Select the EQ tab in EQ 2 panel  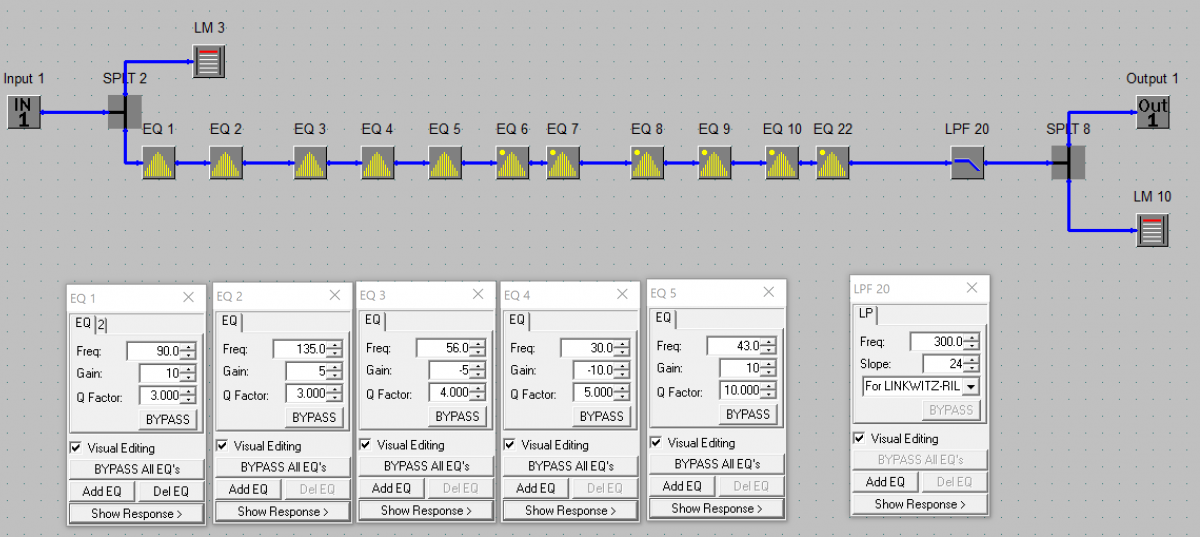pyautogui.click(x=229, y=321)
